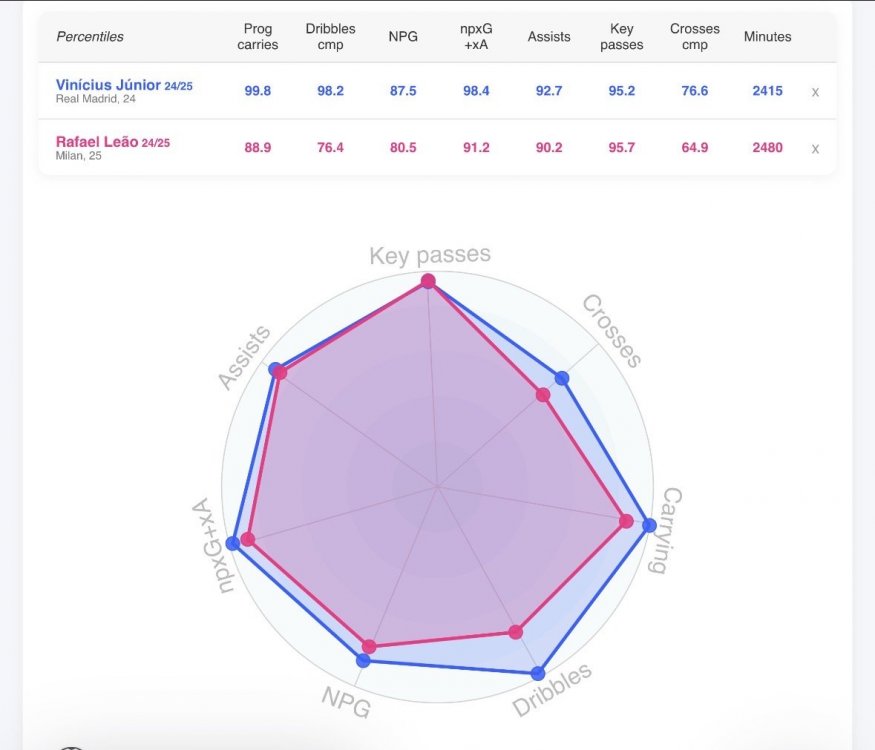
Task: Sort by Key passes column header
Action: click(x=622, y=37)
